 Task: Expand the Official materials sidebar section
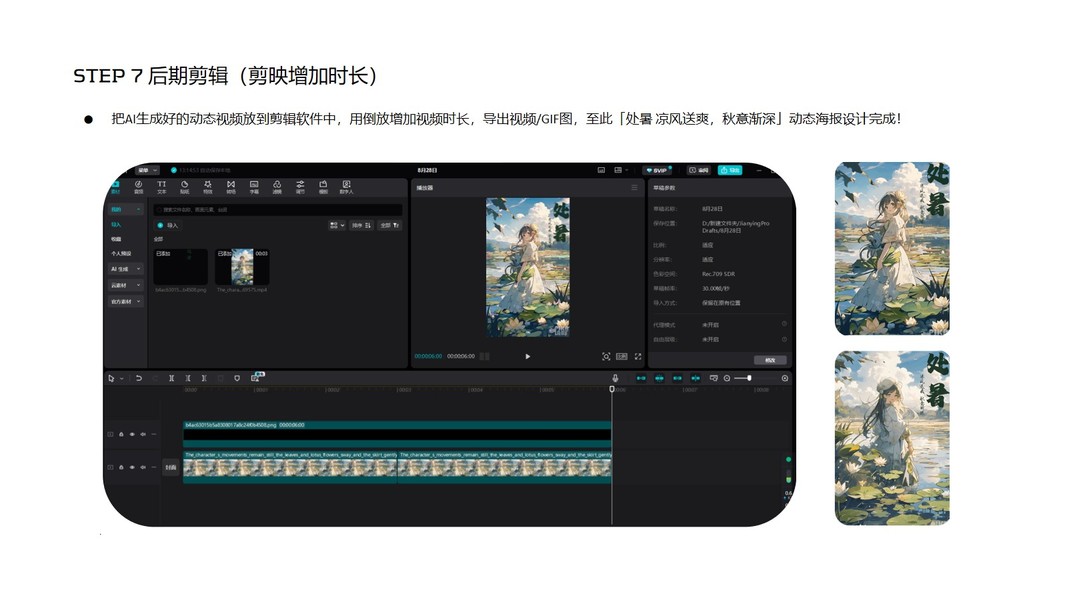(126, 301)
